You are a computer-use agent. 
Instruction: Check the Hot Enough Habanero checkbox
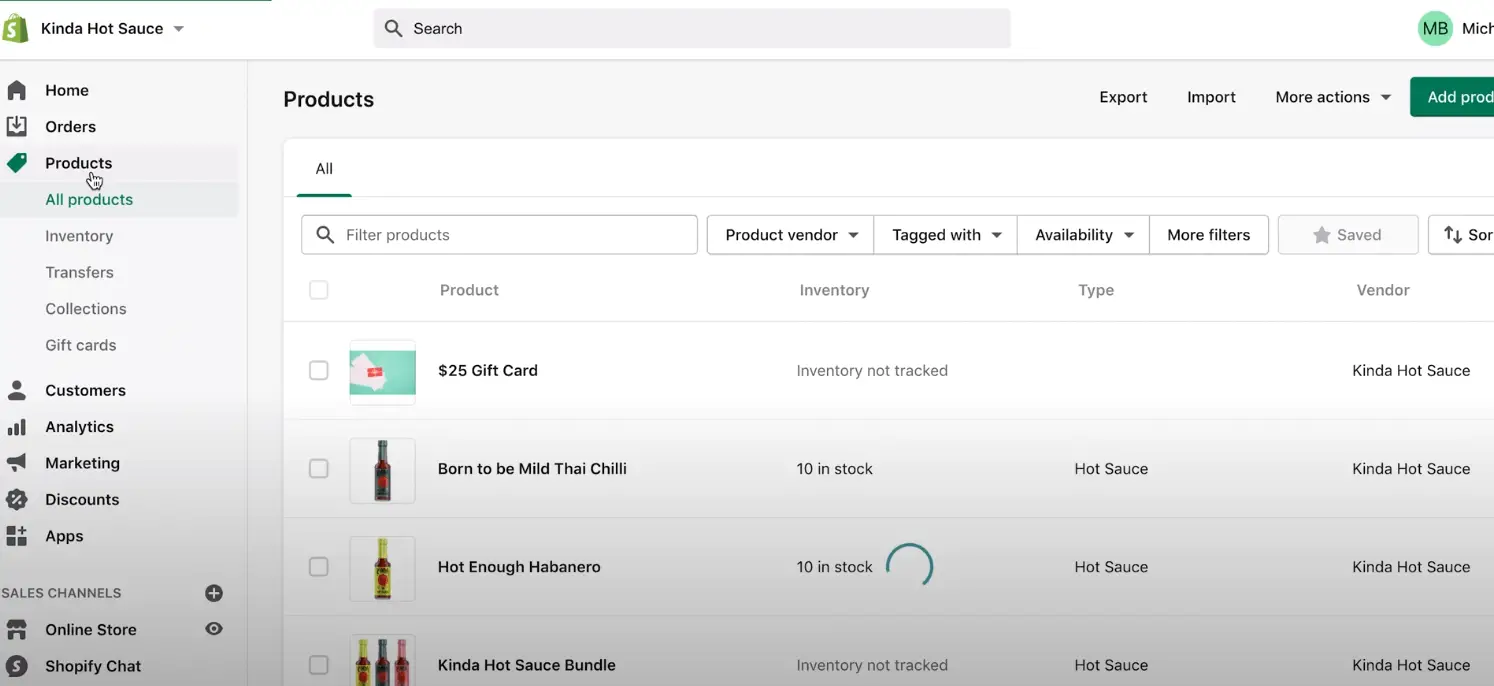coord(319,567)
